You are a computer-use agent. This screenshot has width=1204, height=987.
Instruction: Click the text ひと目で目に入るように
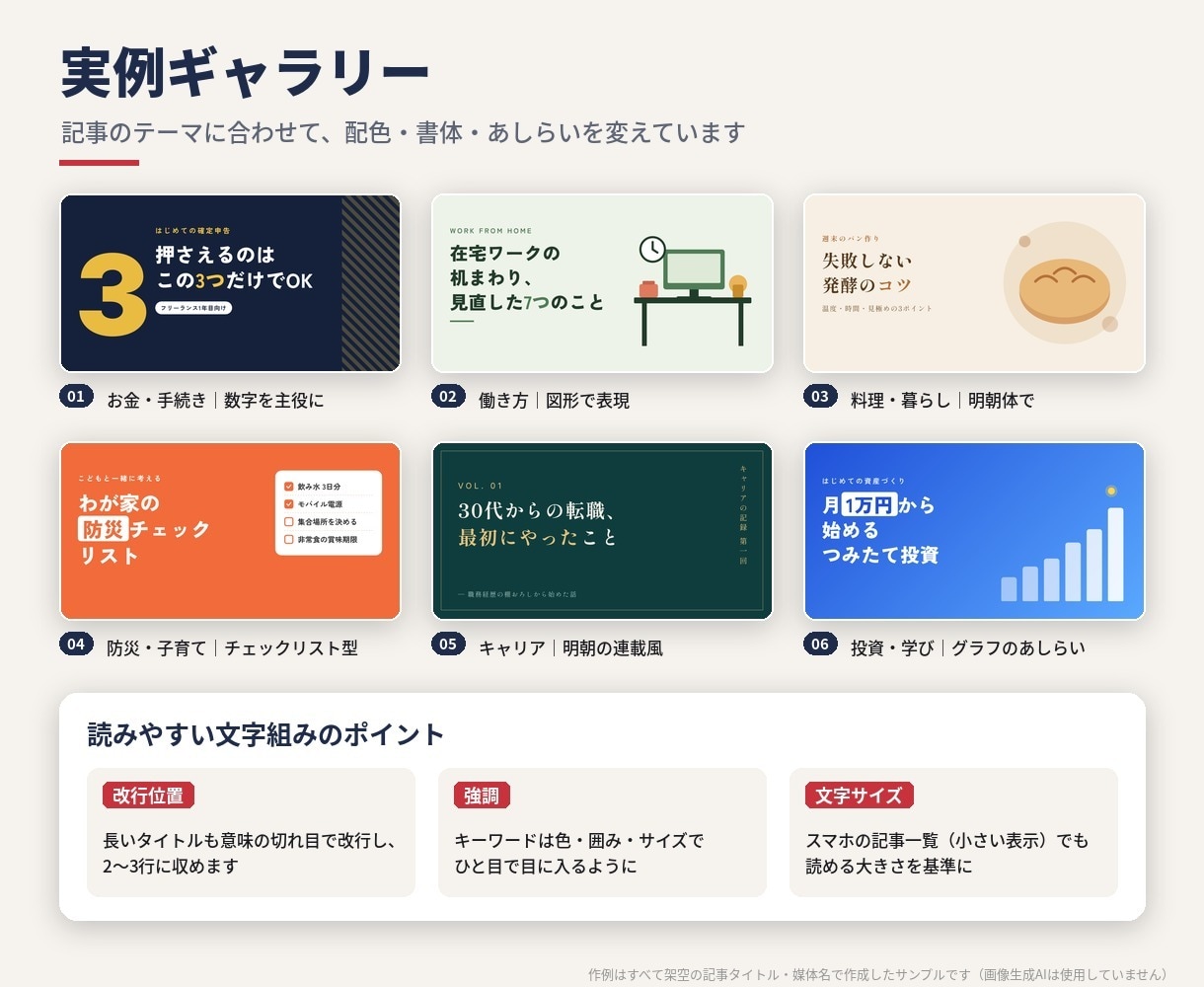pyautogui.click(x=546, y=867)
